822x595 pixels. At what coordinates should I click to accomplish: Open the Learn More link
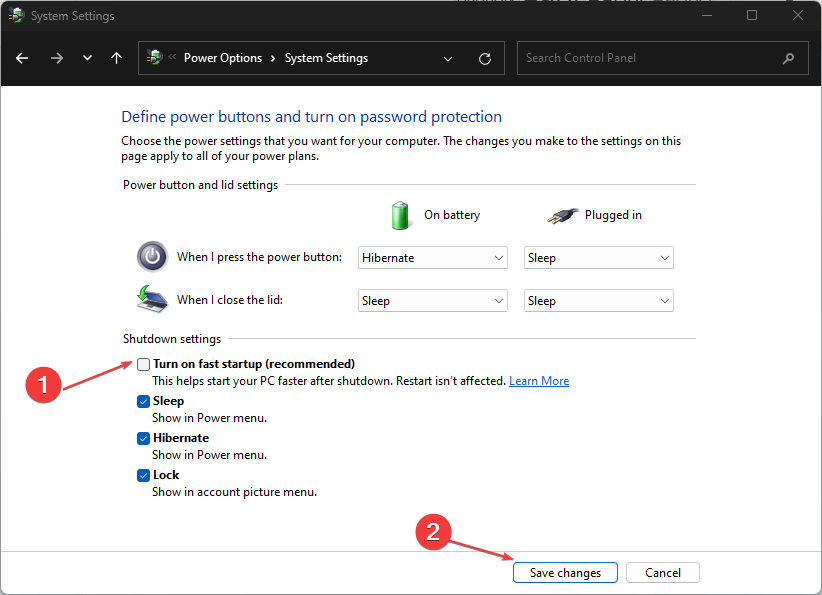pyautogui.click(x=539, y=381)
